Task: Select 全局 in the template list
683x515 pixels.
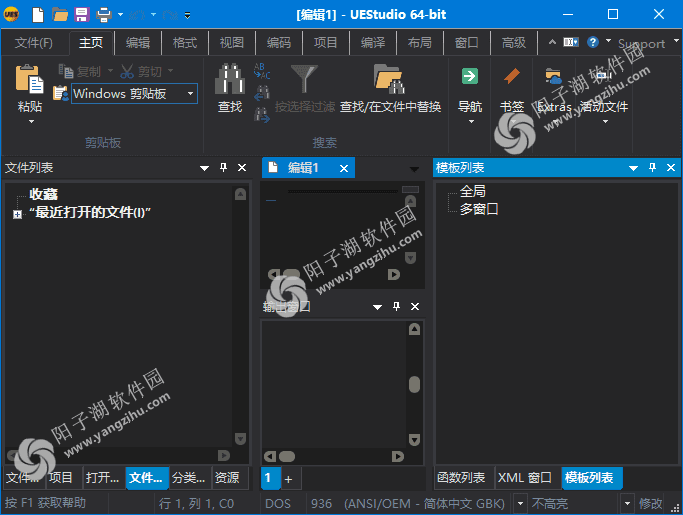Action: [x=473, y=191]
